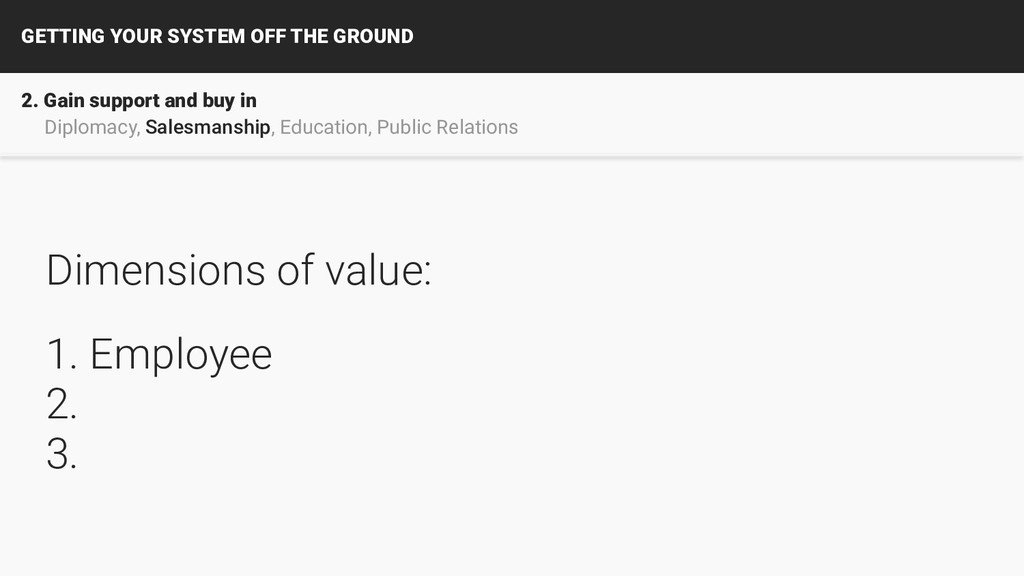
Task: Click the word Dimensions in the heading
Action: 156,270
